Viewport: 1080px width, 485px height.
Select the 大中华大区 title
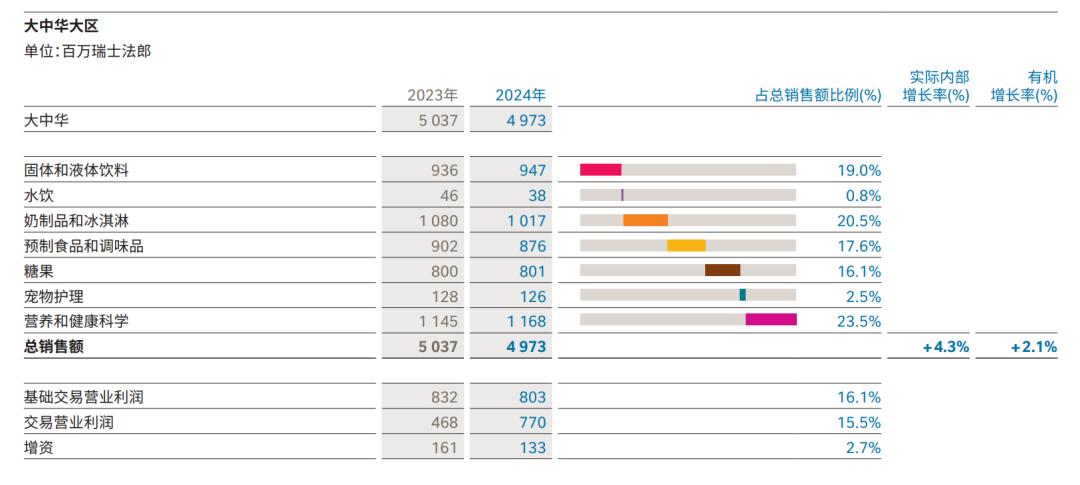[x=61, y=27]
